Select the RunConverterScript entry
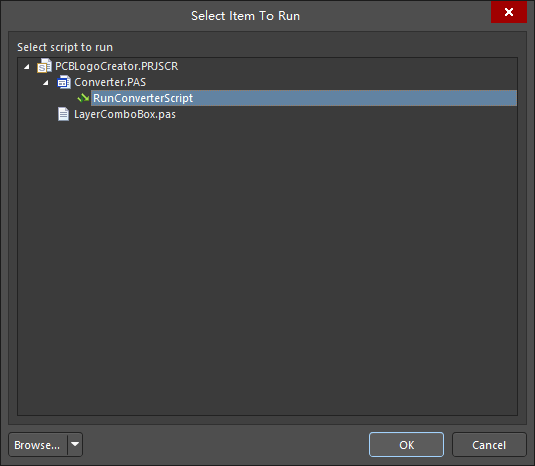Viewport: 535px width, 466px height. (143, 98)
